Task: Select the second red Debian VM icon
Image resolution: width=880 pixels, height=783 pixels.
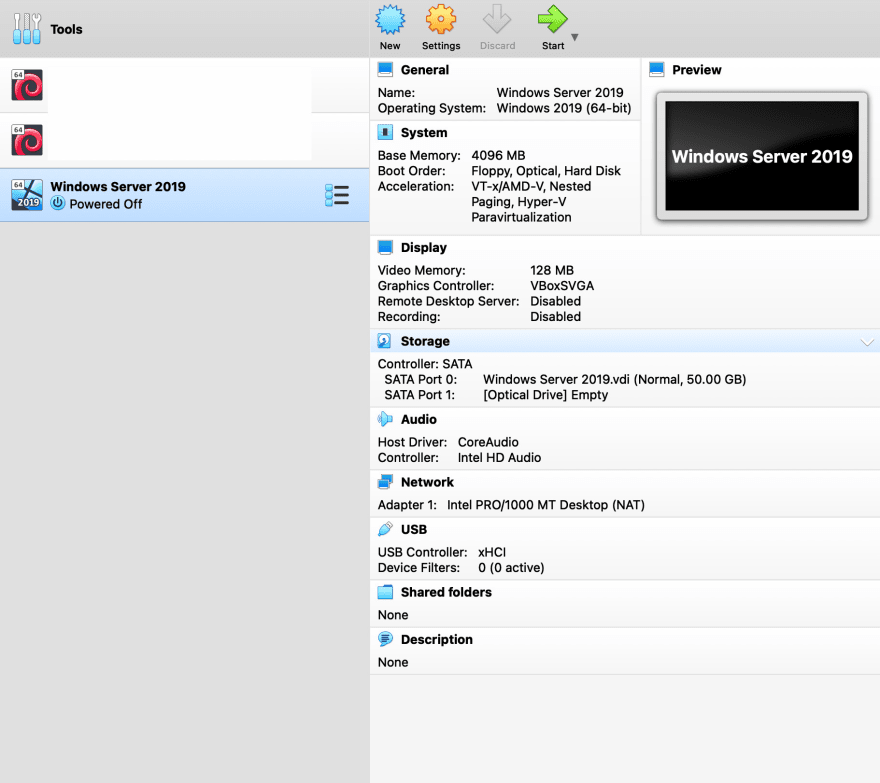Action: tap(27, 140)
